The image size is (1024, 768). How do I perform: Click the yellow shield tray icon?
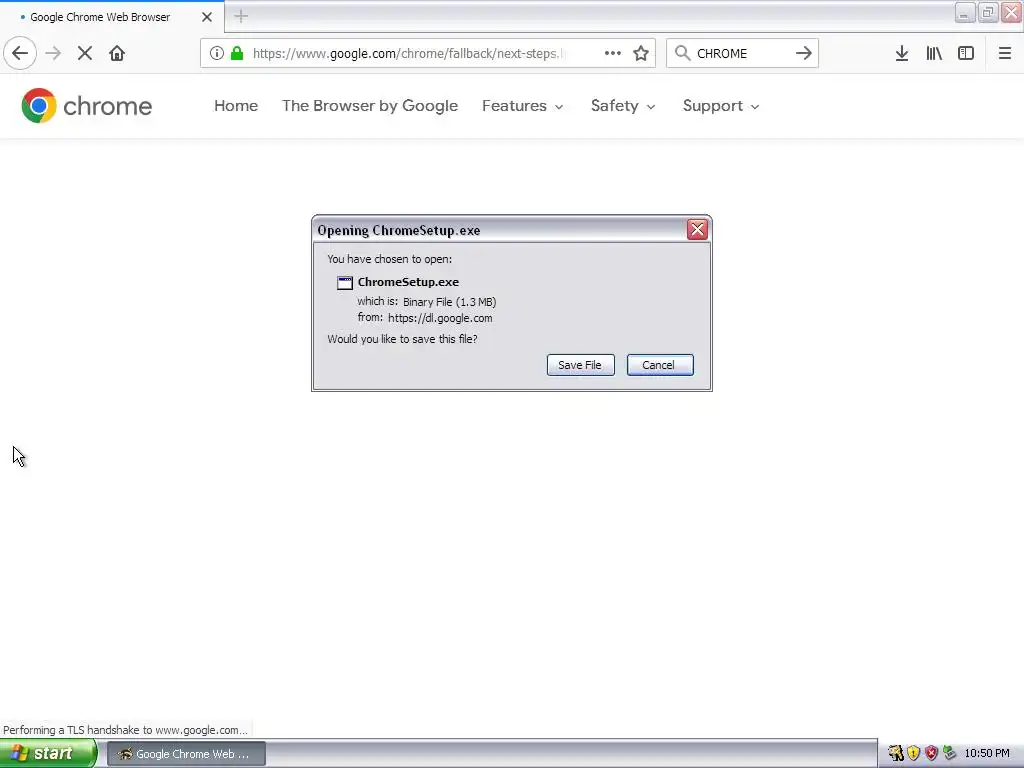pos(914,754)
